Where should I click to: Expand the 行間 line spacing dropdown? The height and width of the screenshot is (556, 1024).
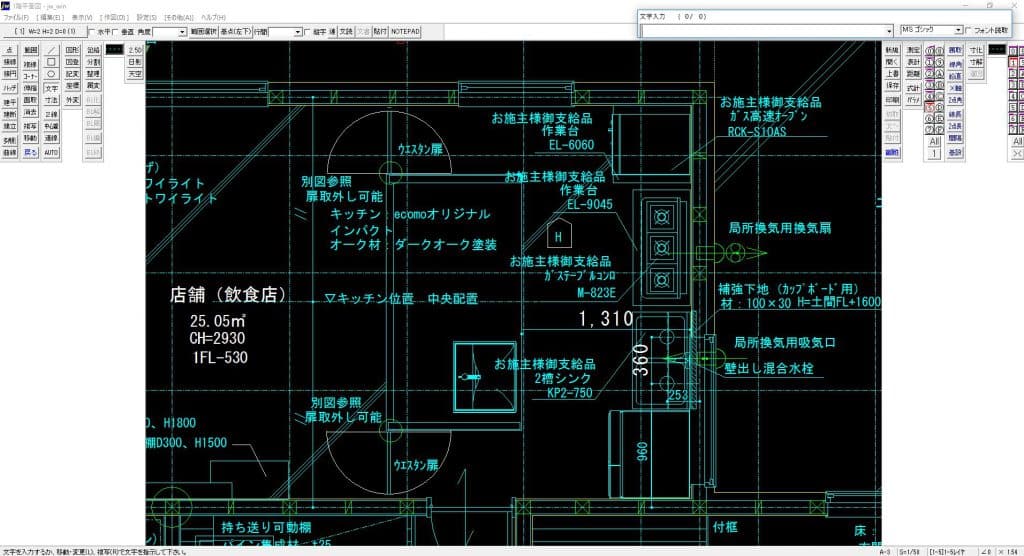(298, 32)
